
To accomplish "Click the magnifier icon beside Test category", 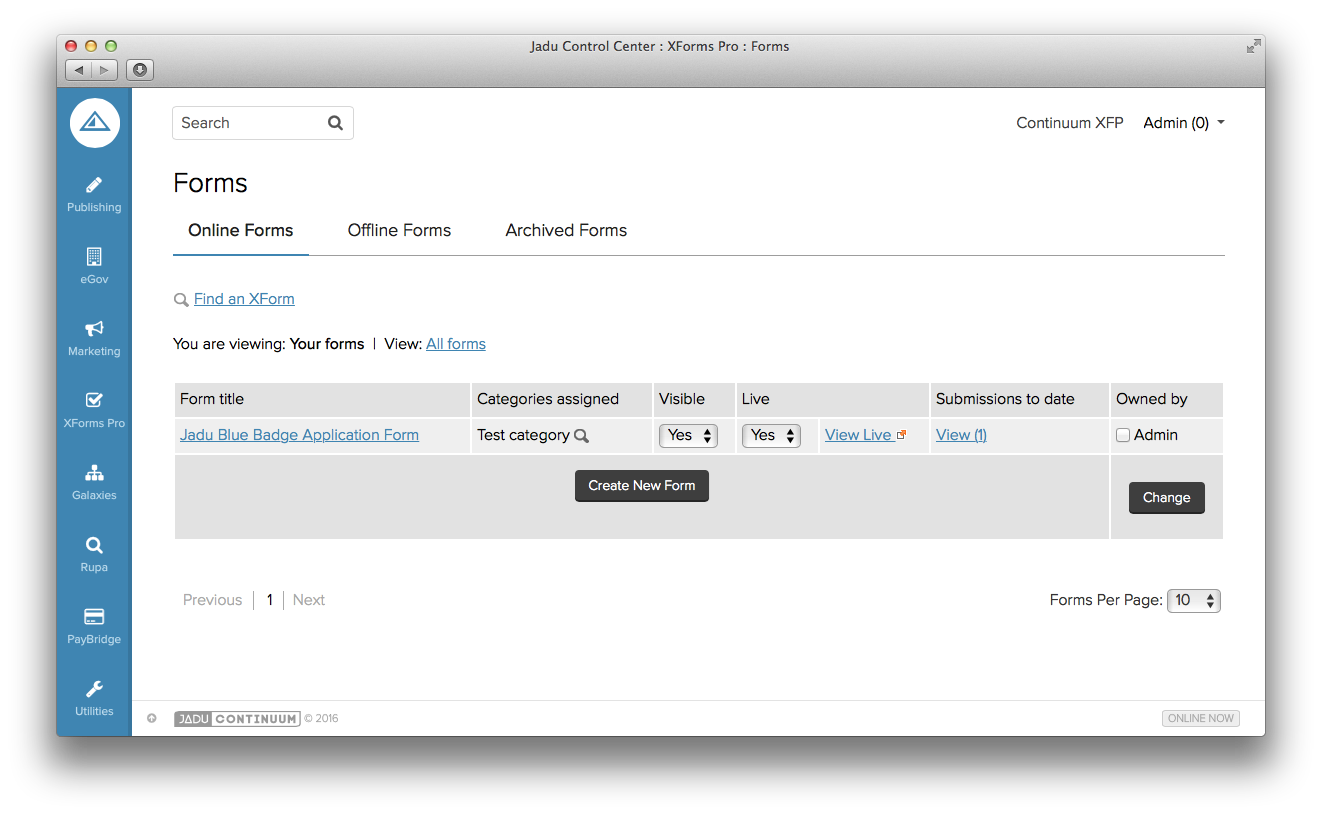I will pyautogui.click(x=581, y=436).
